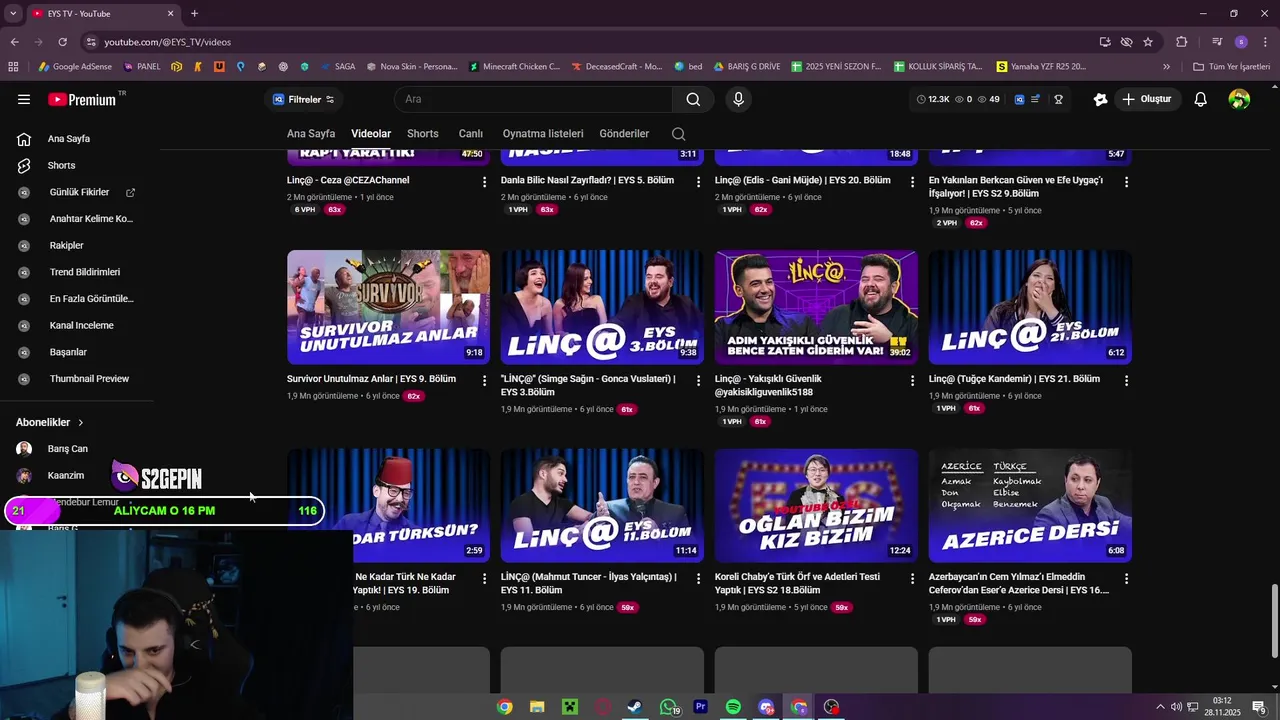Click the white star-shaped icon beside Oluştur
The width and height of the screenshot is (1280, 720).
click(x=1101, y=99)
